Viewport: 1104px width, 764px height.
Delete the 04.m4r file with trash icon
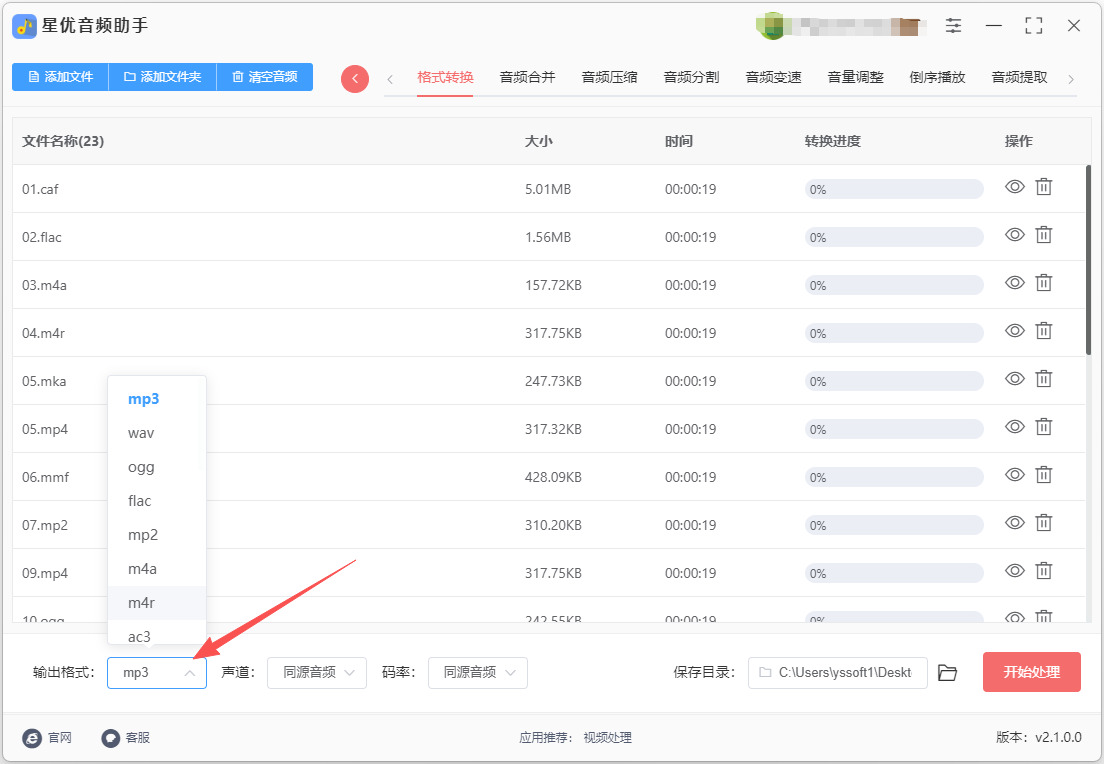pyautogui.click(x=1043, y=330)
